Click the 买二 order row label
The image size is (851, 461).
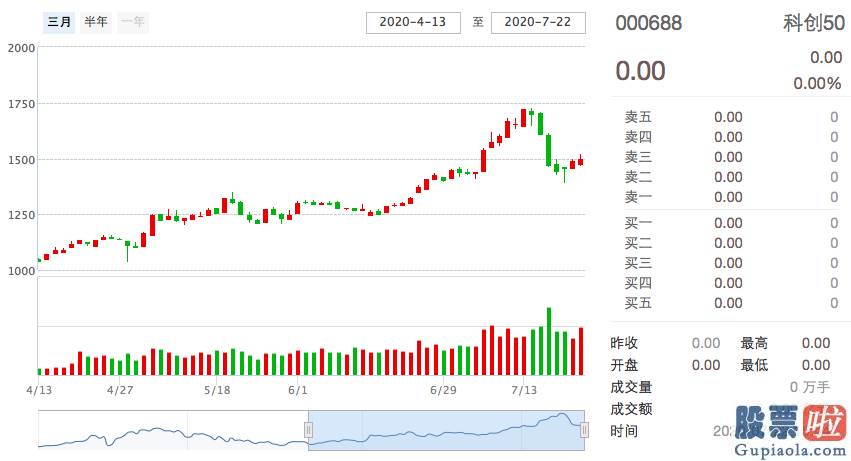pyautogui.click(x=638, y=243)
